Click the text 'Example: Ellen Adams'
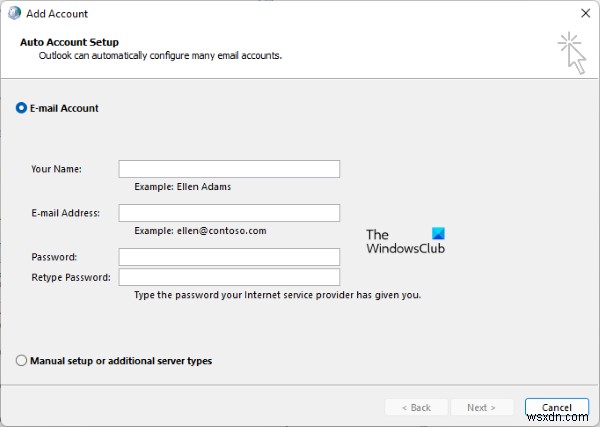 coord(183,187)
